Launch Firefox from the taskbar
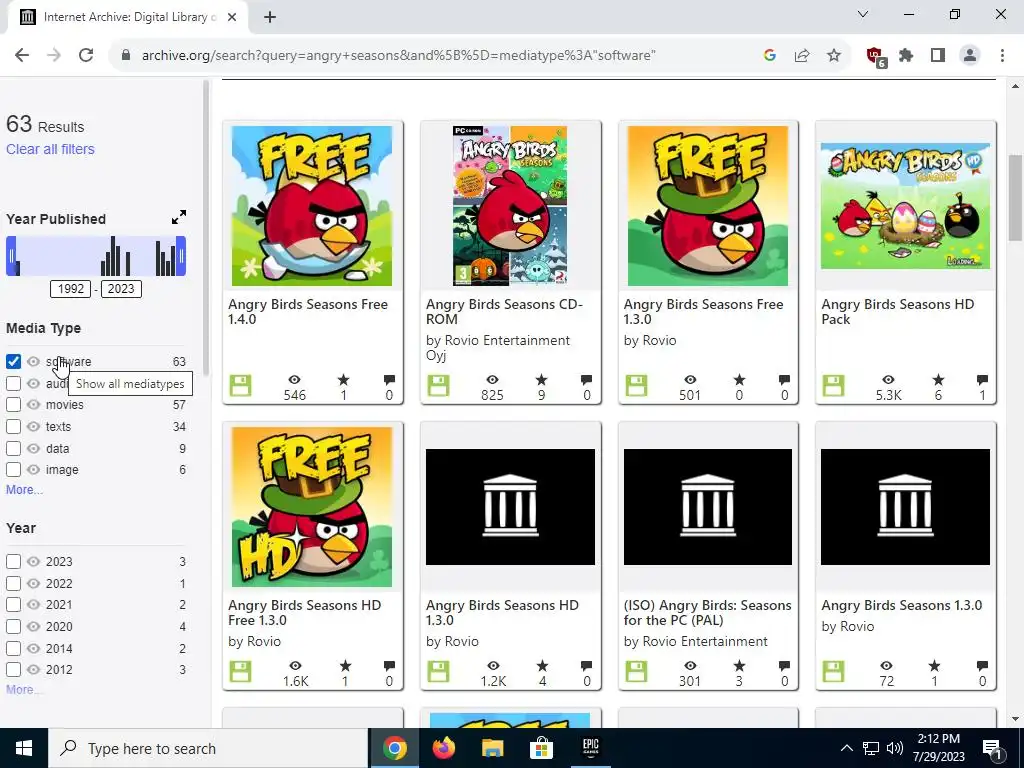This screenshot has width=1024, height=768. (444, 748)
